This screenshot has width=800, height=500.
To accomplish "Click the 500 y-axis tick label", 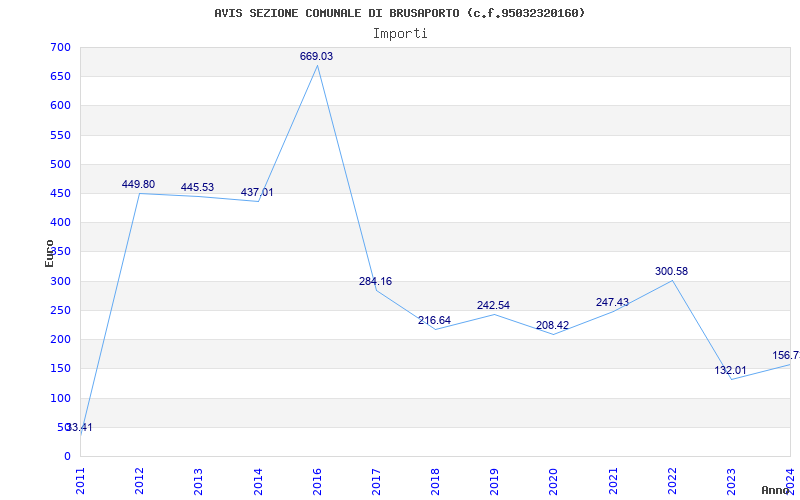I will coord(61,164).
